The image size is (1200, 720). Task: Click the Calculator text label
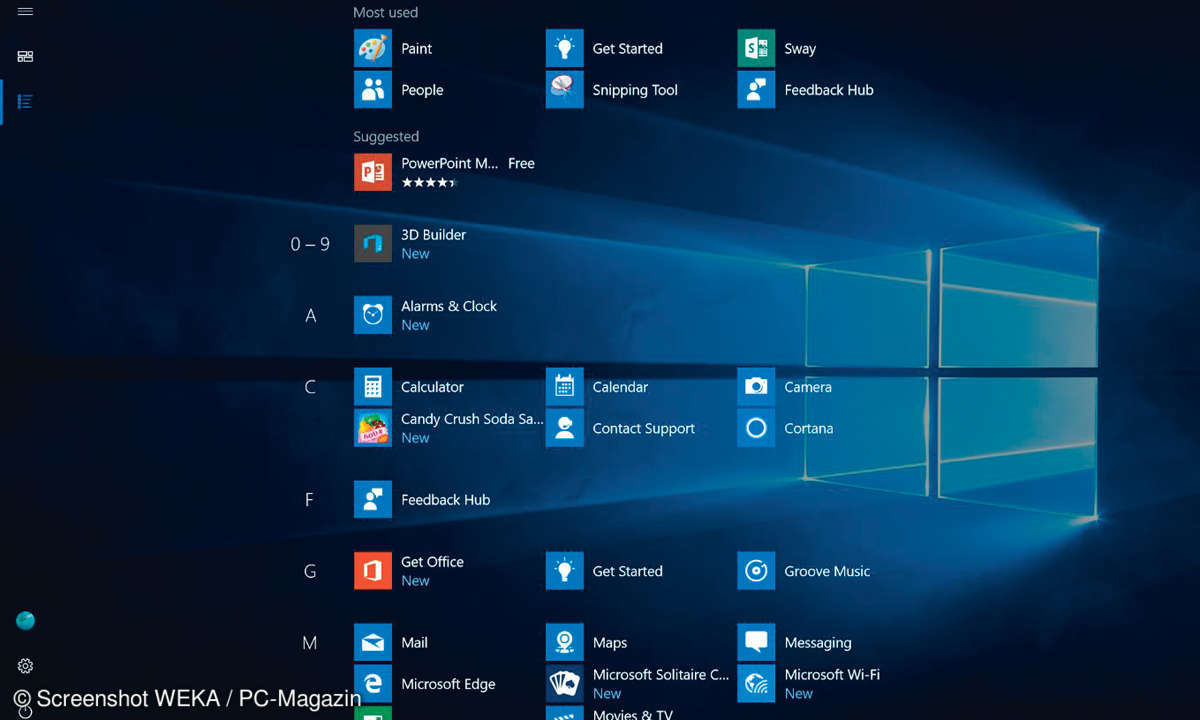coord(432,387)
